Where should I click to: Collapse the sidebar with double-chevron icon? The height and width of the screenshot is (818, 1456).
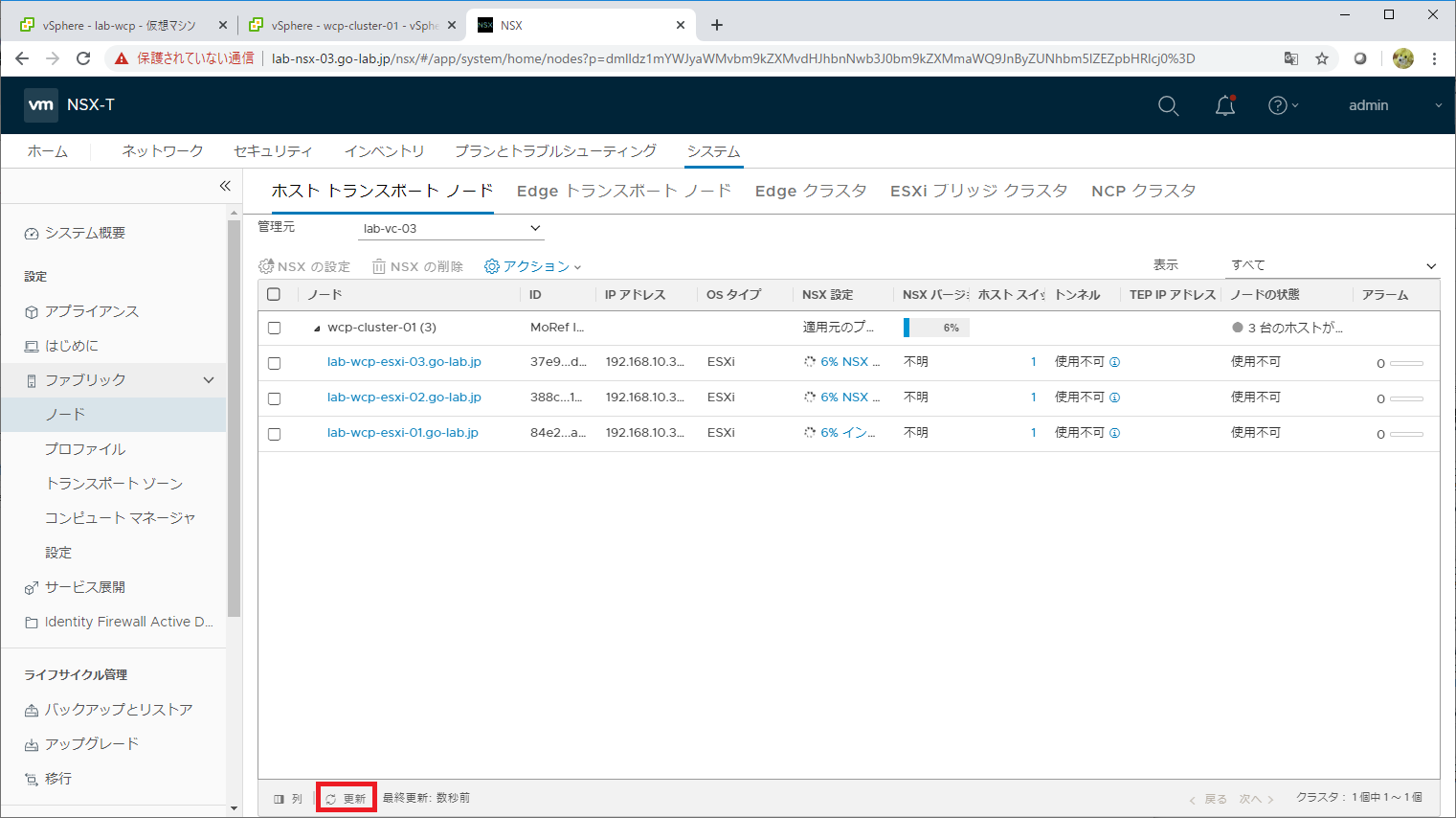[225, 186]
